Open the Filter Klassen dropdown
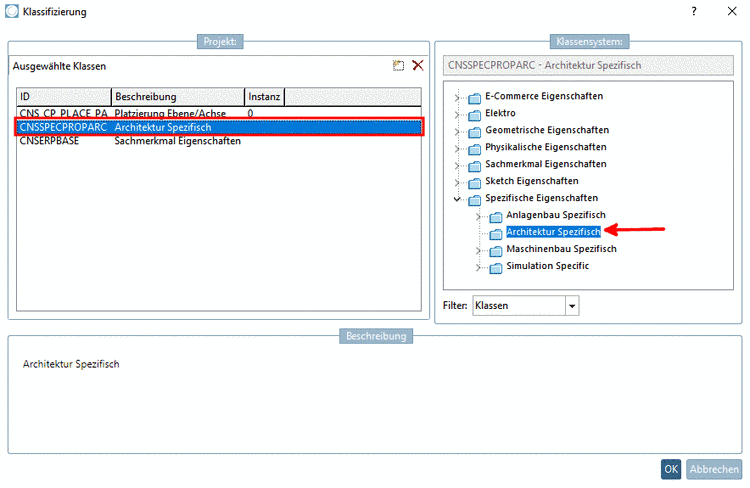 [x=572, y=306]
